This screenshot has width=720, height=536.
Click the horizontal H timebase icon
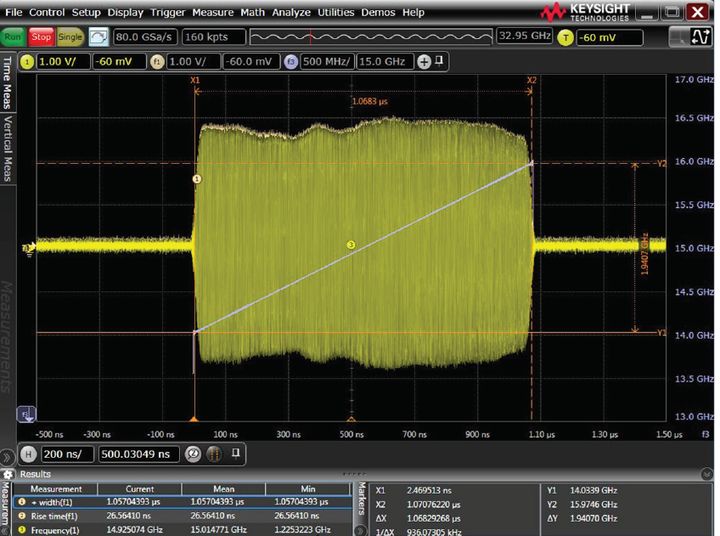coord(28,454)
